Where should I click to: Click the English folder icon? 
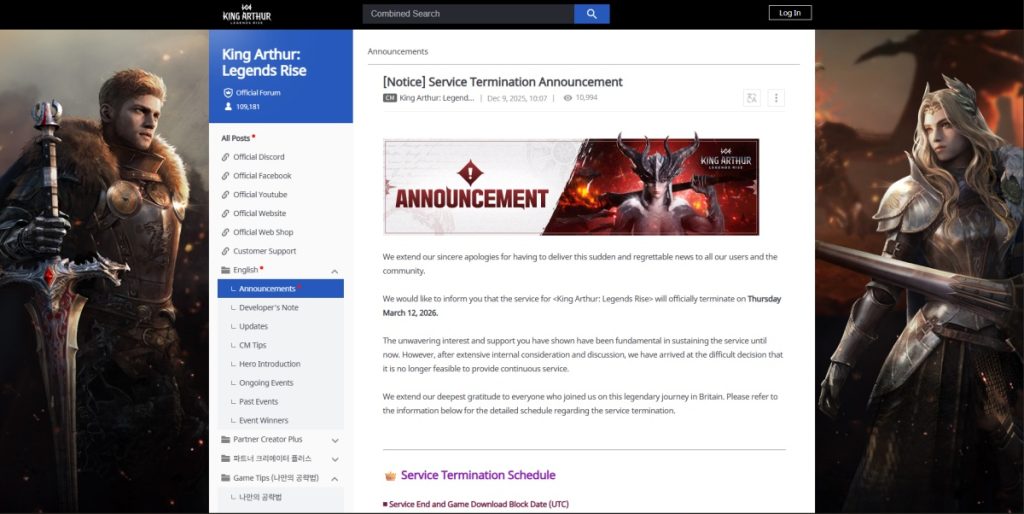point(225,270)
